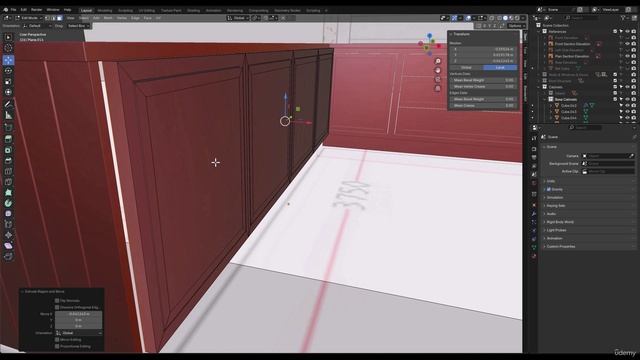Open the Render menu
Screen dimensions: 640x360
(37, 10)
